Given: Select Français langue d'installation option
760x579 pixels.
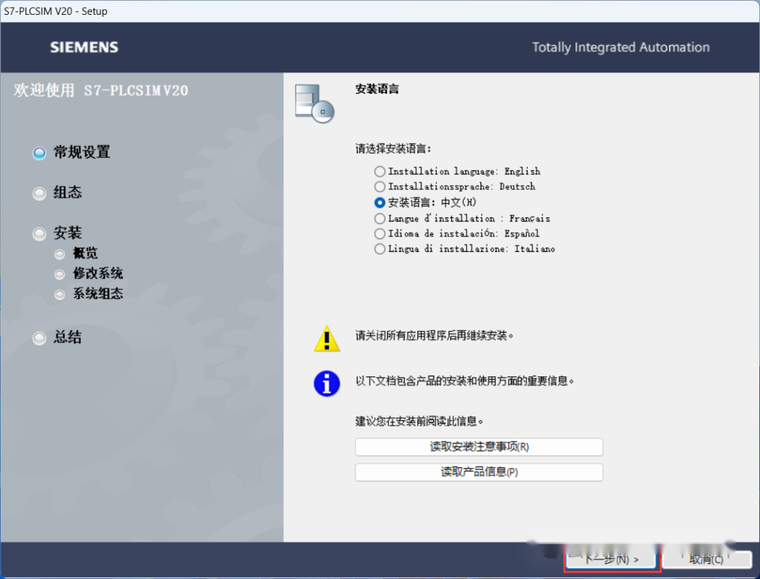Looking at the screenshot, I should pyautogui.click(x=380, y=218).
